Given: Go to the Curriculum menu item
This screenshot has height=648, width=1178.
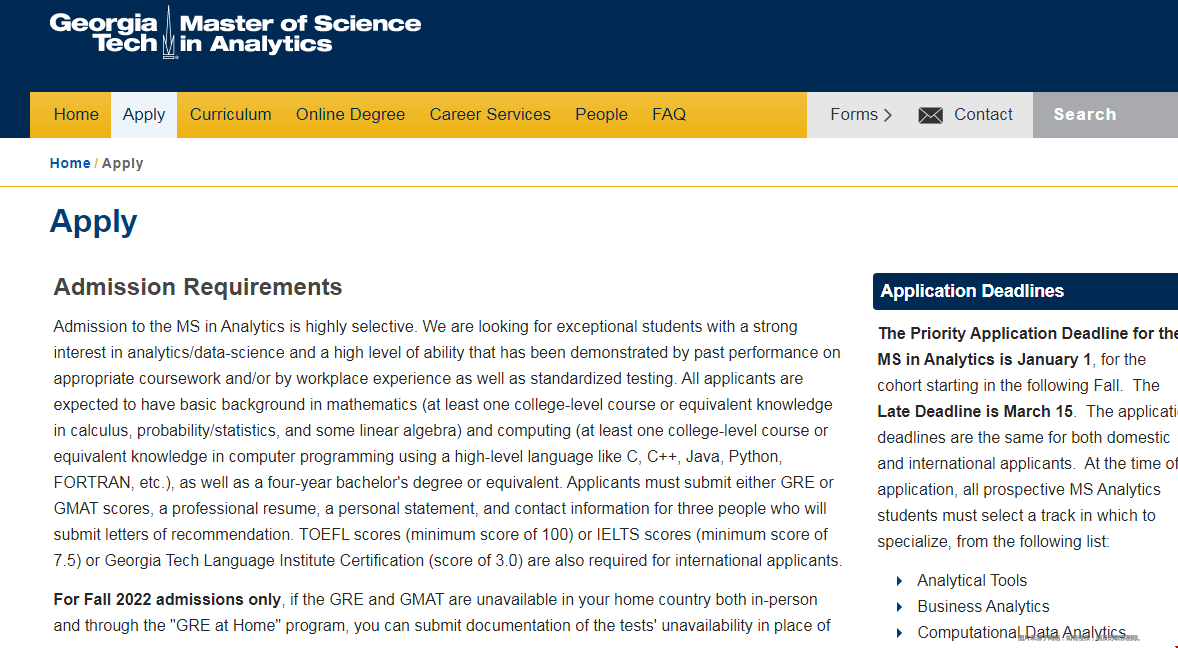Looking at the screenshot, I should (231, 115).
